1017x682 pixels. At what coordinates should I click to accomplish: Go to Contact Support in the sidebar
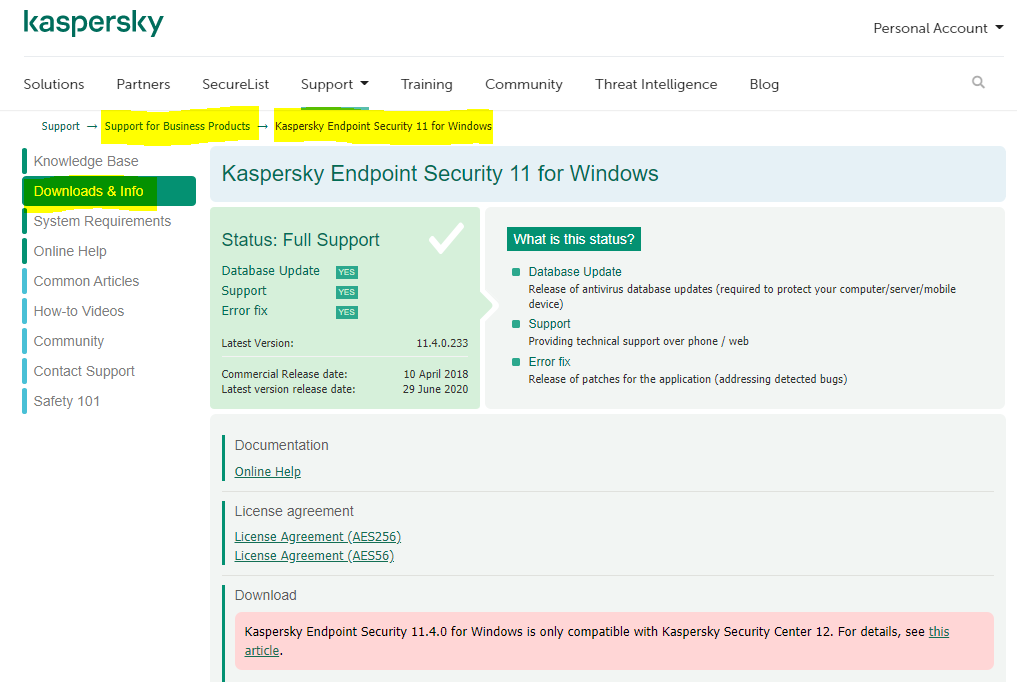(84, 371)
